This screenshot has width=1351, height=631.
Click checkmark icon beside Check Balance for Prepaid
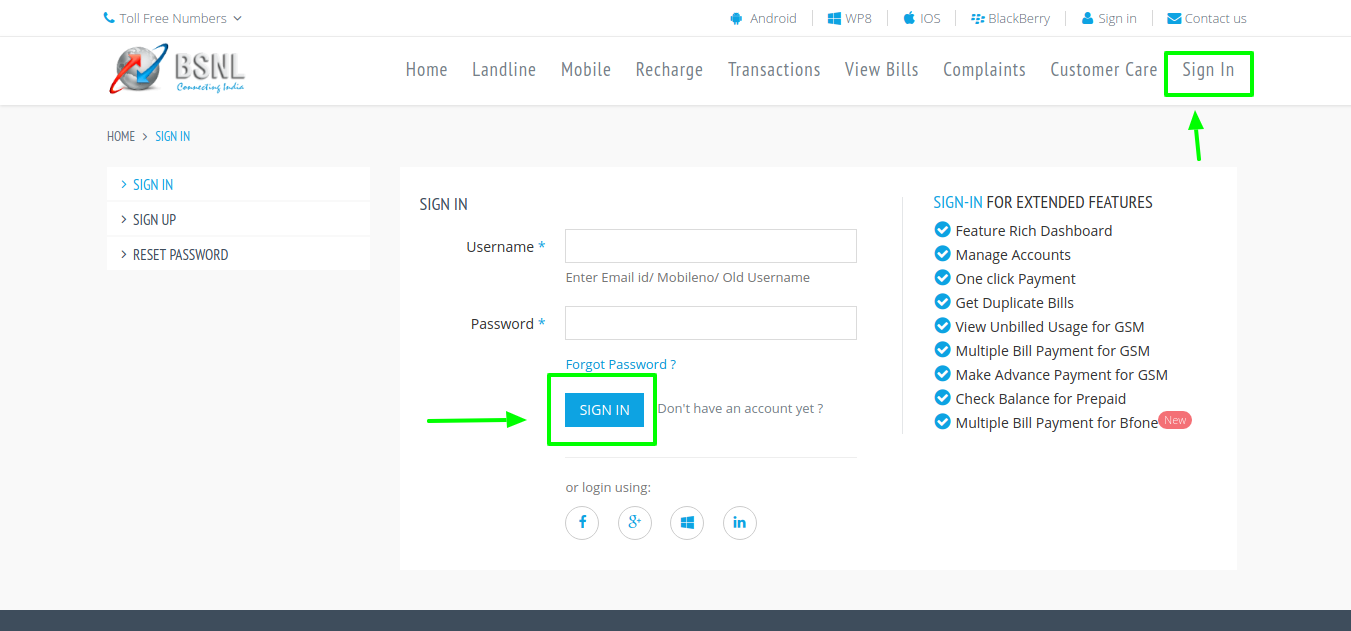tap(942, 398)
